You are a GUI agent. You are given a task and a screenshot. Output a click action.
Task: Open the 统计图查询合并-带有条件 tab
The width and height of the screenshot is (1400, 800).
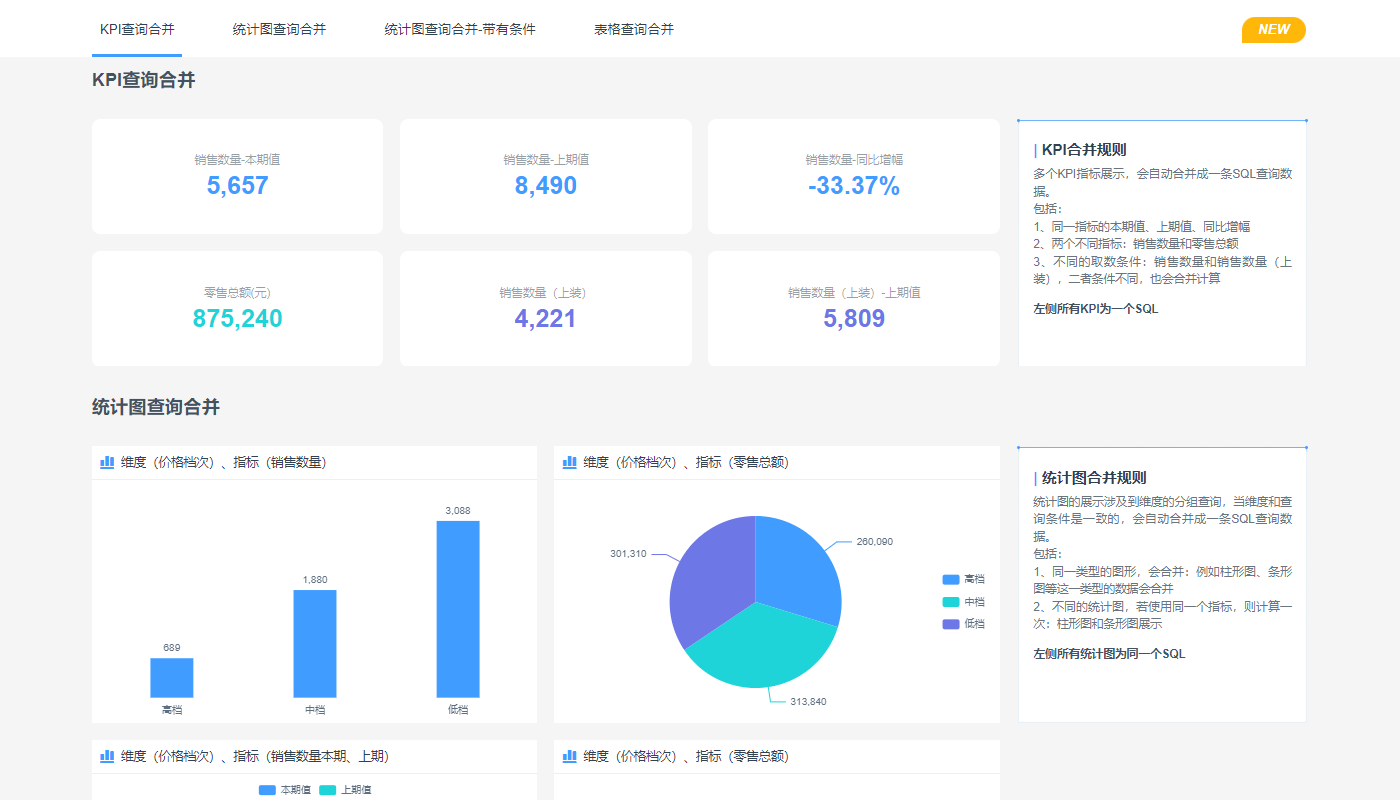click(460, 29)
